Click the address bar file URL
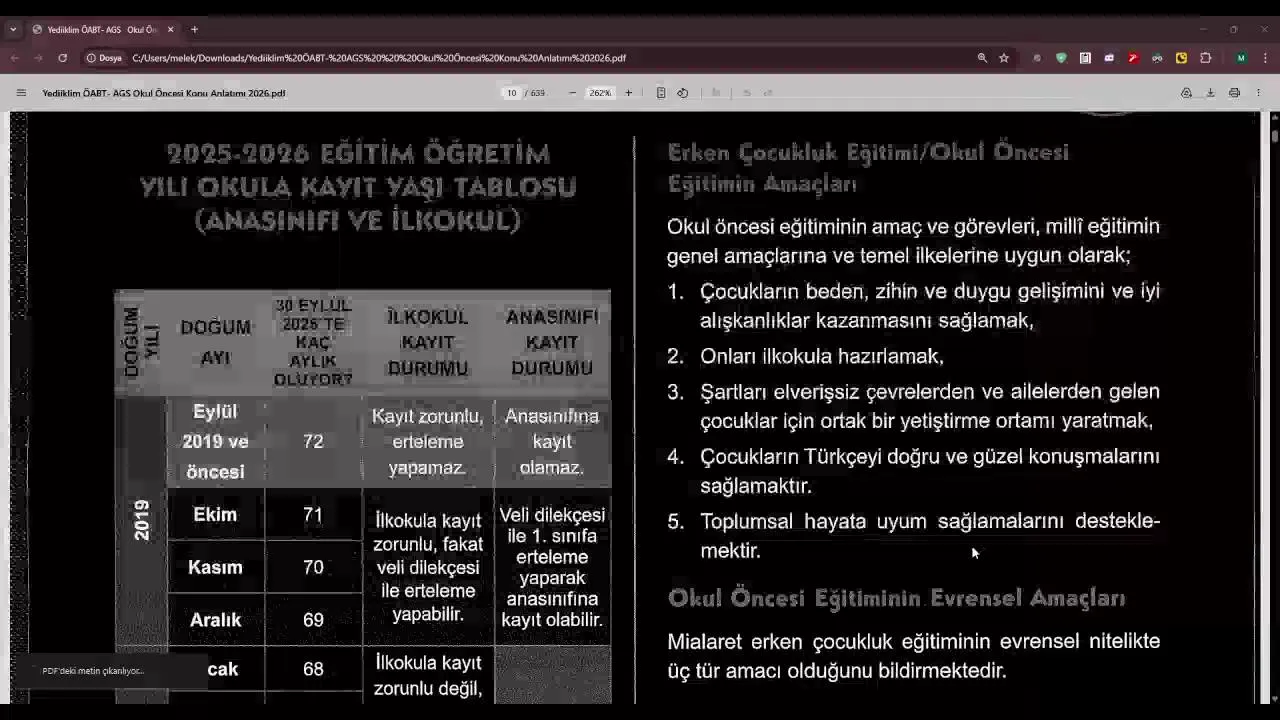 point(379,58)
